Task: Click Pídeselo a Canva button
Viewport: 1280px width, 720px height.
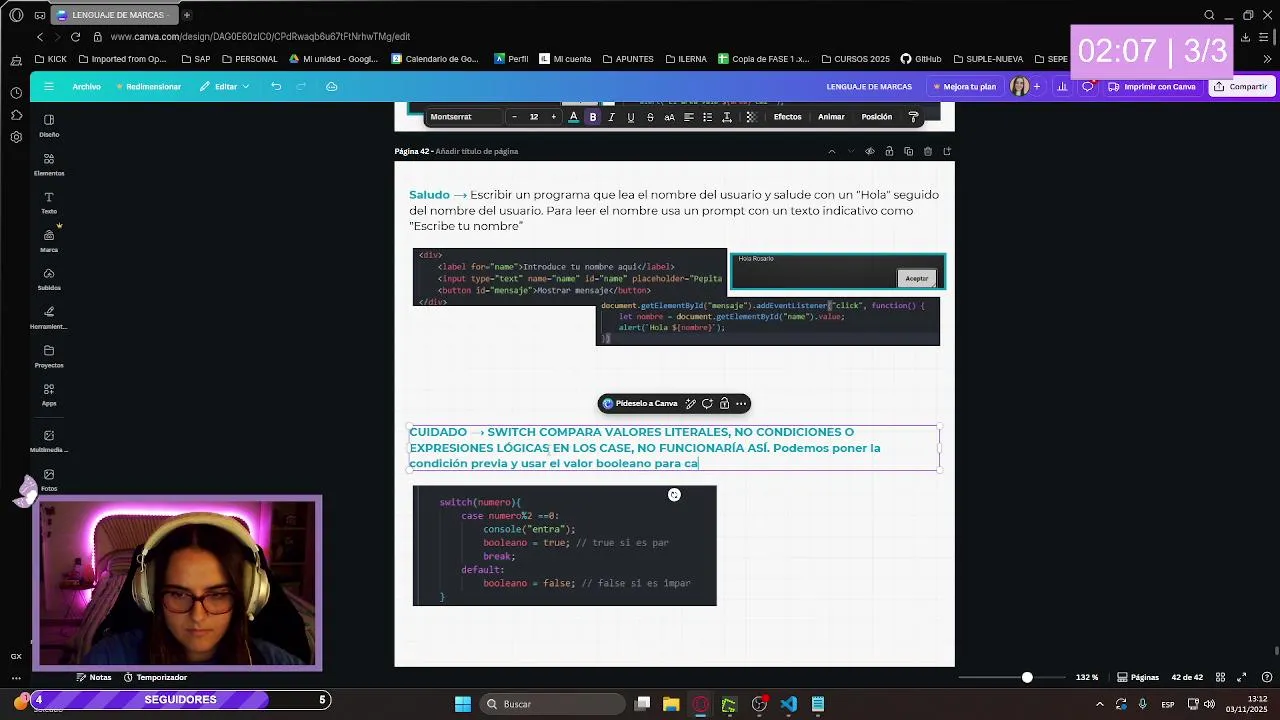Action: [x=640, y=404]
